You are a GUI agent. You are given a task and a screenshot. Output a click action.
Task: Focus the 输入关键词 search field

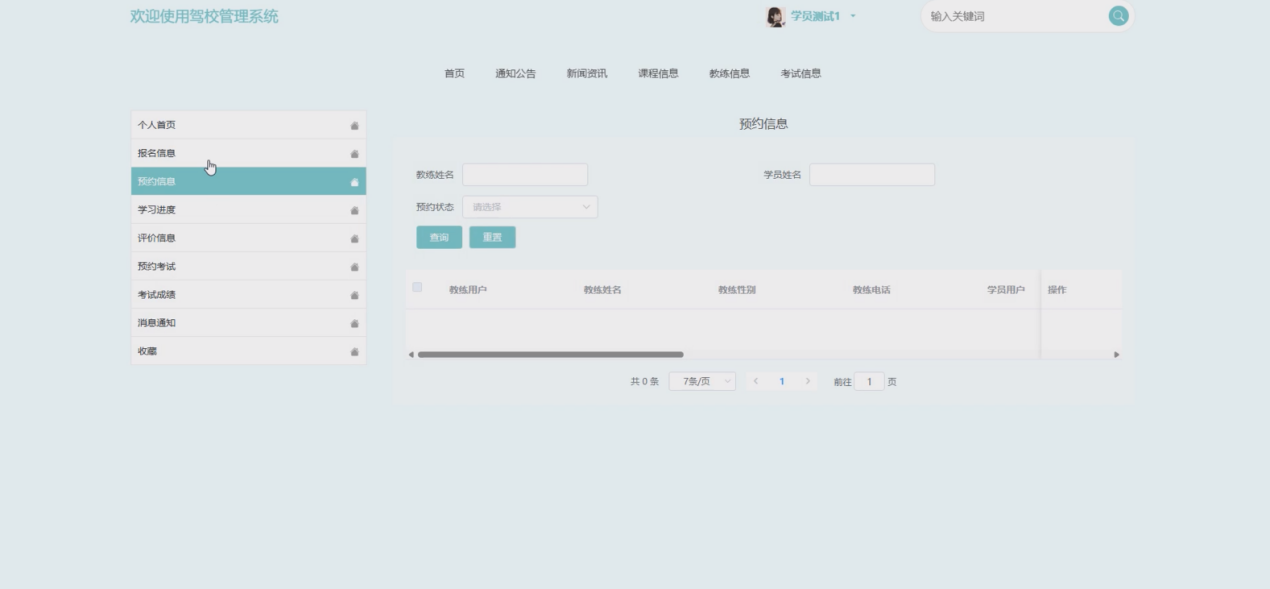point(1013,16)
